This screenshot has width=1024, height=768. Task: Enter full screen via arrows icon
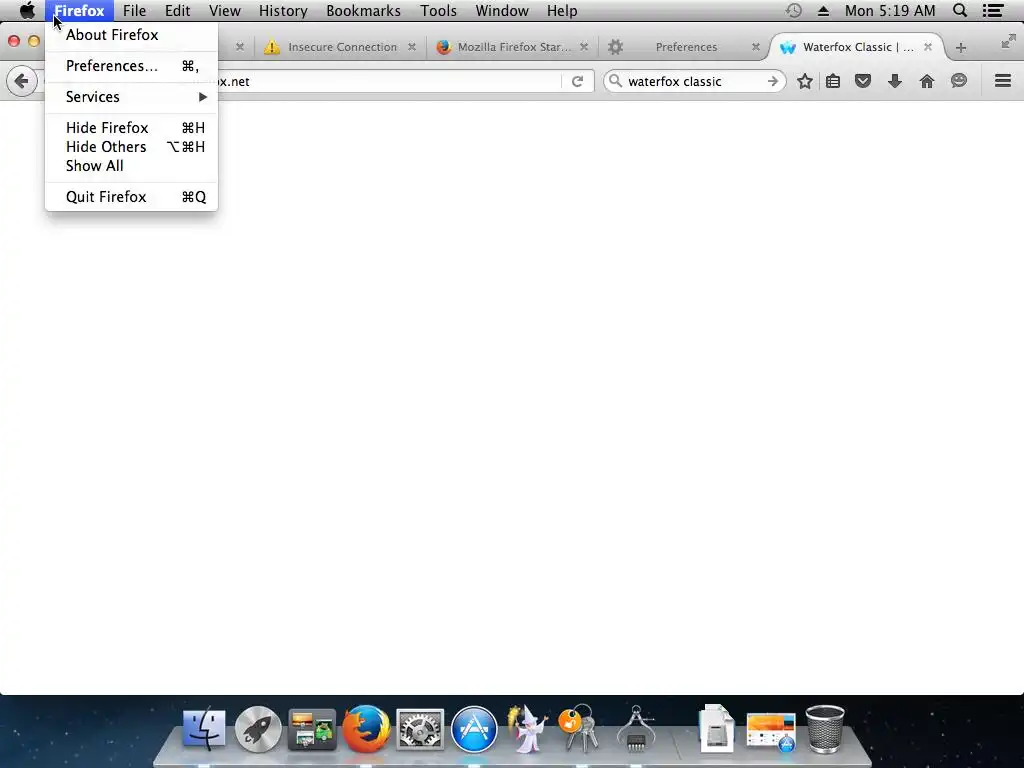point(1008,42)
